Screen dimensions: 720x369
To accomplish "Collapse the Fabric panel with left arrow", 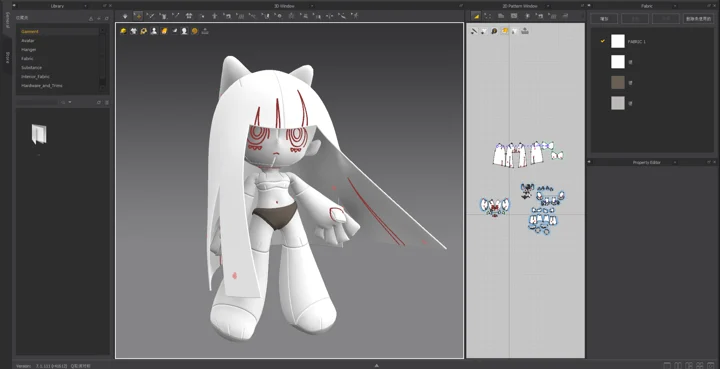I will click(x=590, y=6).
